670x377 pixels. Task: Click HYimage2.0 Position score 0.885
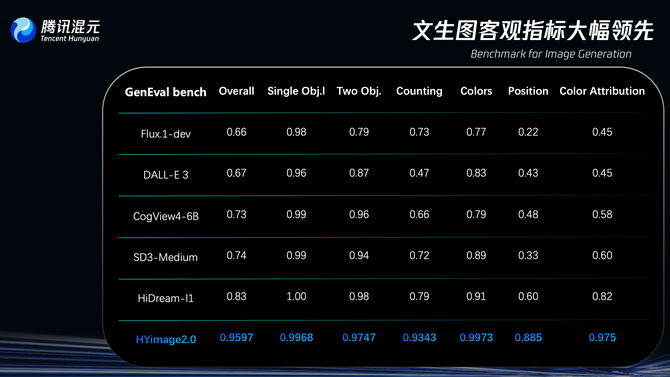[528, 338]
